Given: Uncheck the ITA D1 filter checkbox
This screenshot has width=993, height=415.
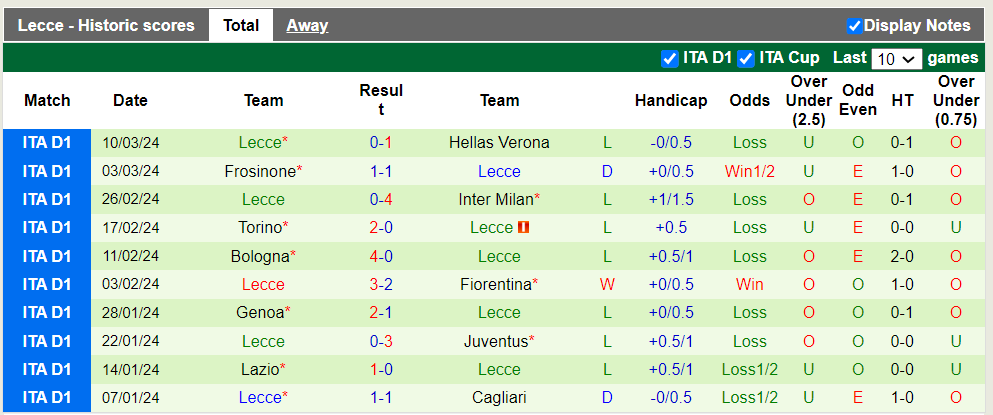Looking at the screenshot, I should [670, 59].
